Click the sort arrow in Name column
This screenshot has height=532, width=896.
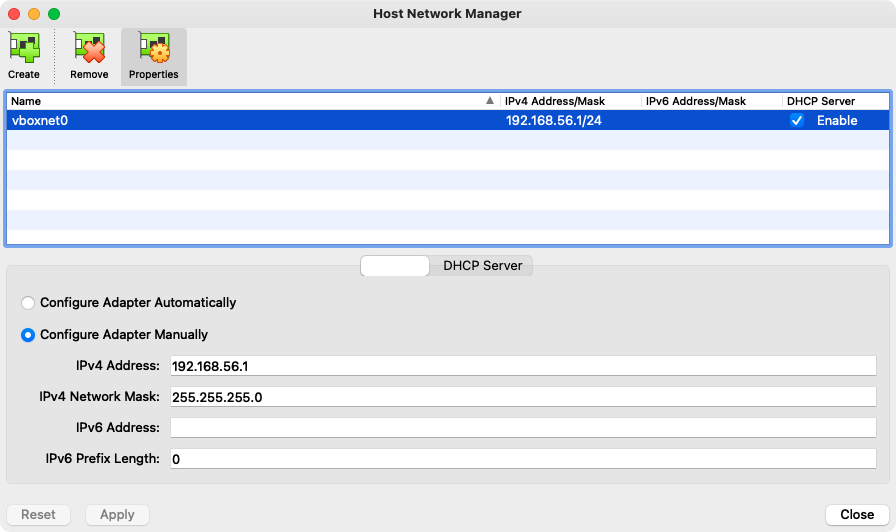pos(489,101)
